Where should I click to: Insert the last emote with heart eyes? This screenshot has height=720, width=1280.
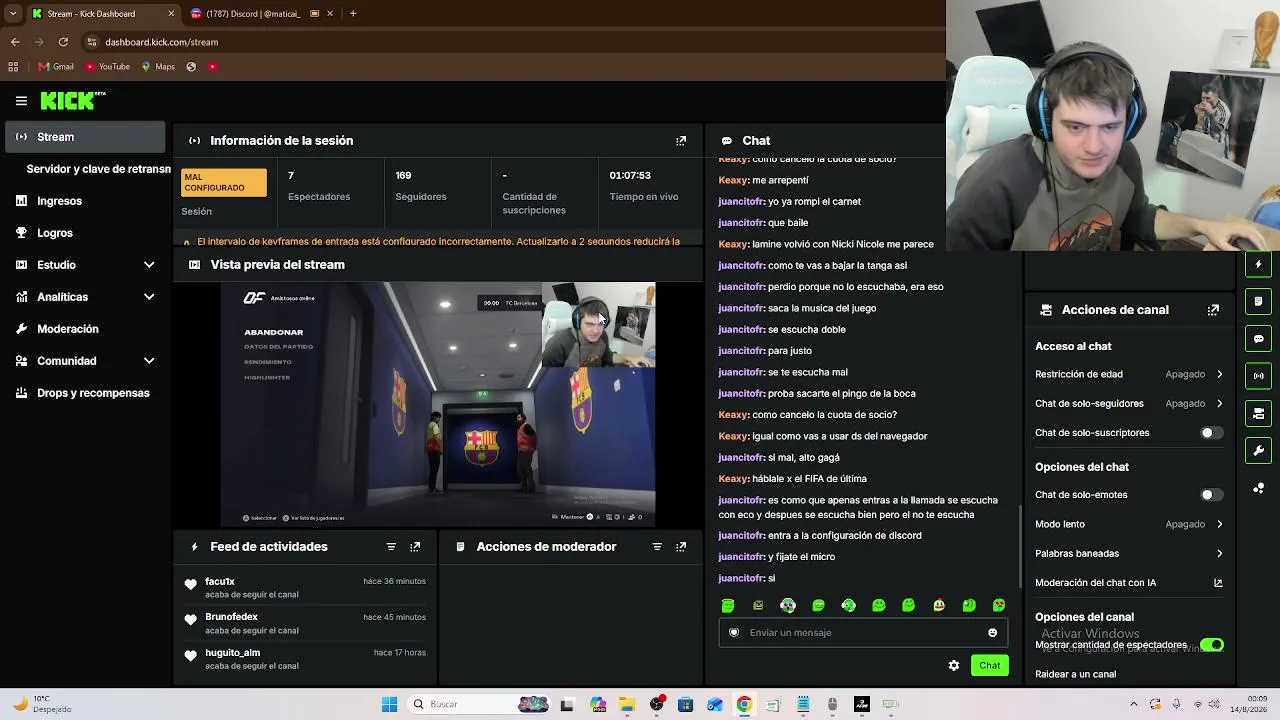point(999,605)
